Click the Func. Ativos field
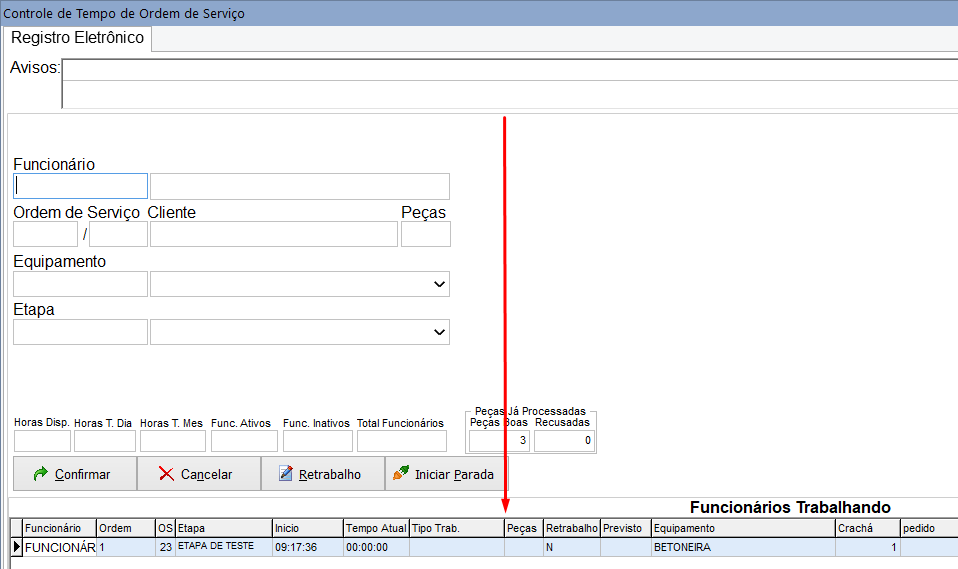 click(x=244, y=441)
